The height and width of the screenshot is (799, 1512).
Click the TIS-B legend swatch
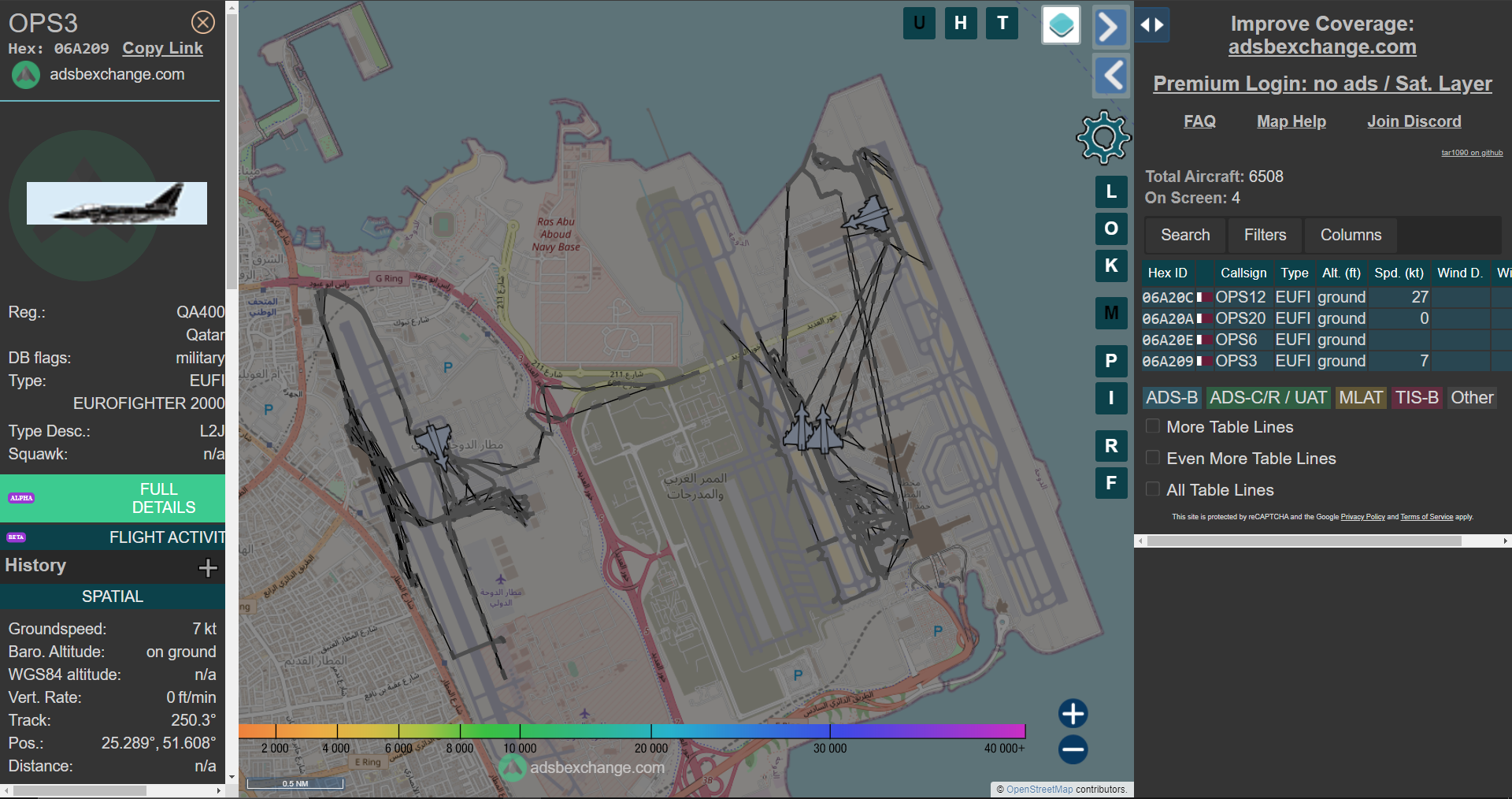[x=1417, y=398]
